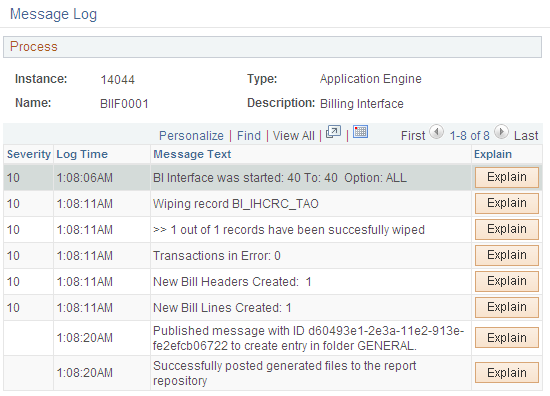Screen dimensions: 550x396
Task: Select the Message Log page title
Action: click(53, 14)
